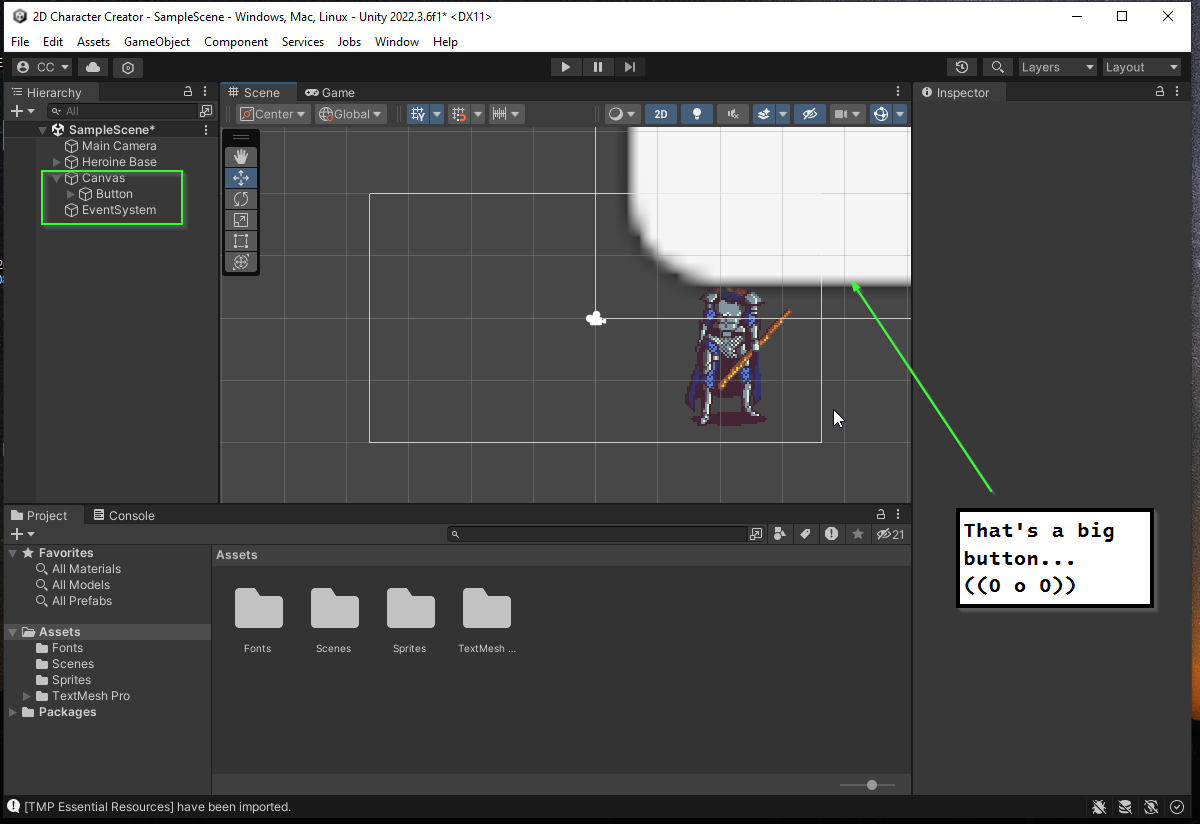Toggle scene lighting bulb
This screenshot has height=824, width=1200.
point(697,114)
